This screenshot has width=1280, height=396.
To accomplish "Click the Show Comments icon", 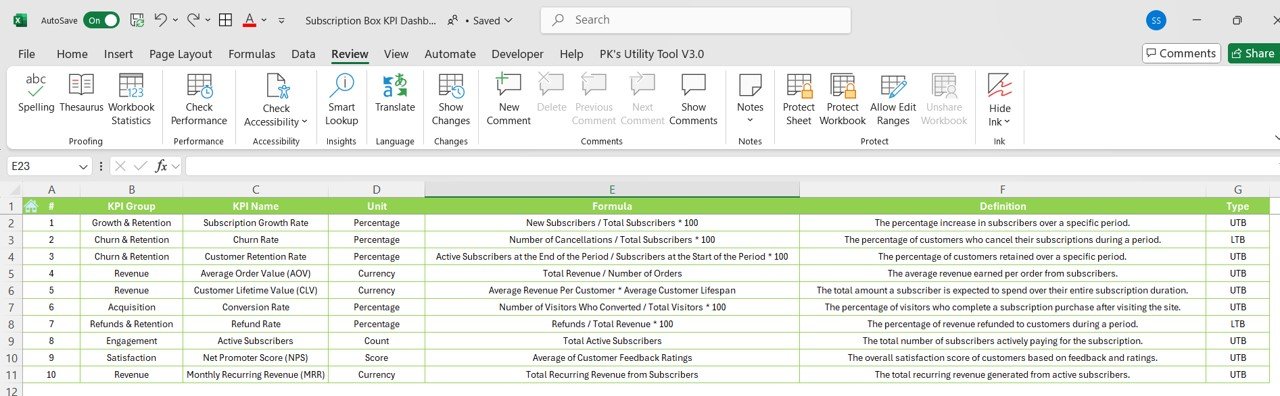I will coord(693,86).
